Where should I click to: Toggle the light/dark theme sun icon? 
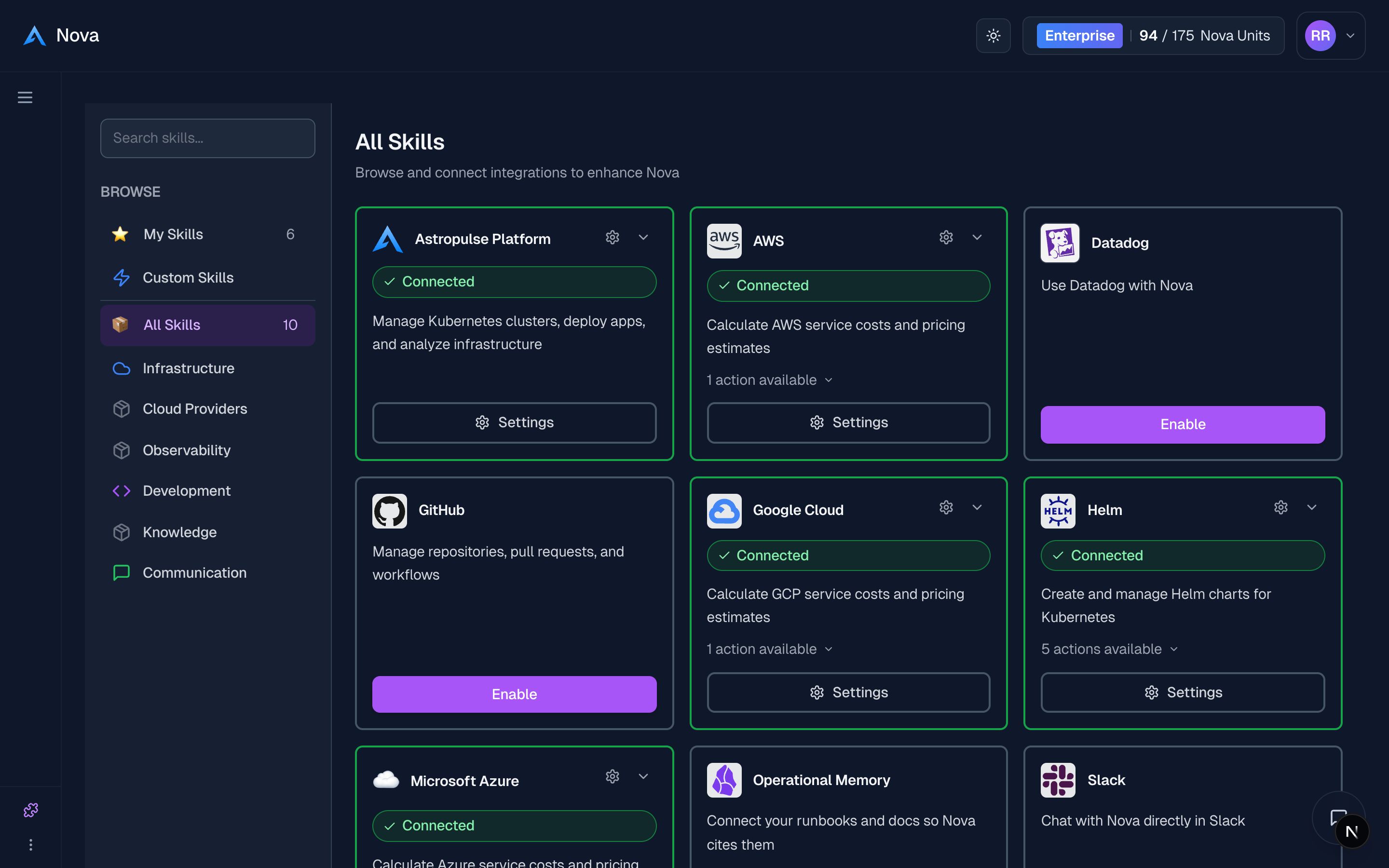pyautogui.click(x=993, y=36)
